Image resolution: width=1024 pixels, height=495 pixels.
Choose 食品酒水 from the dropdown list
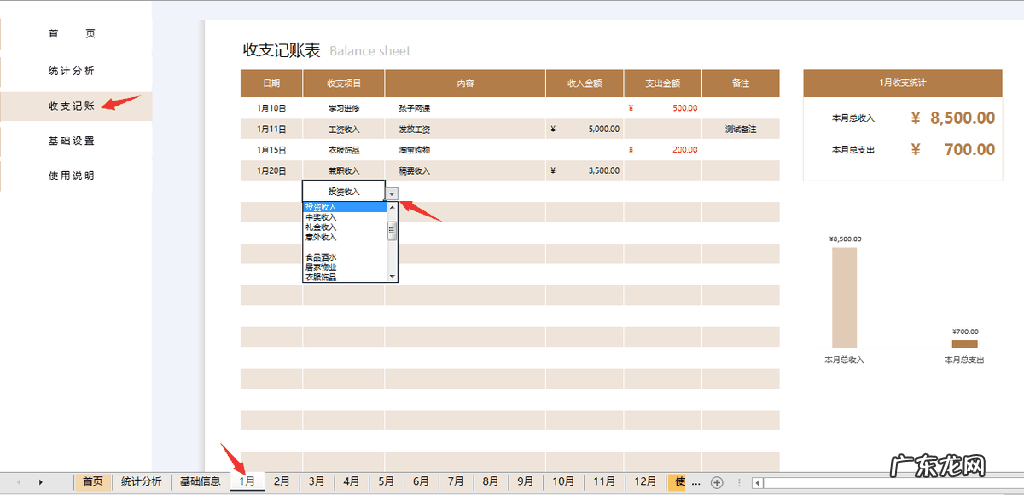point(345,257)
